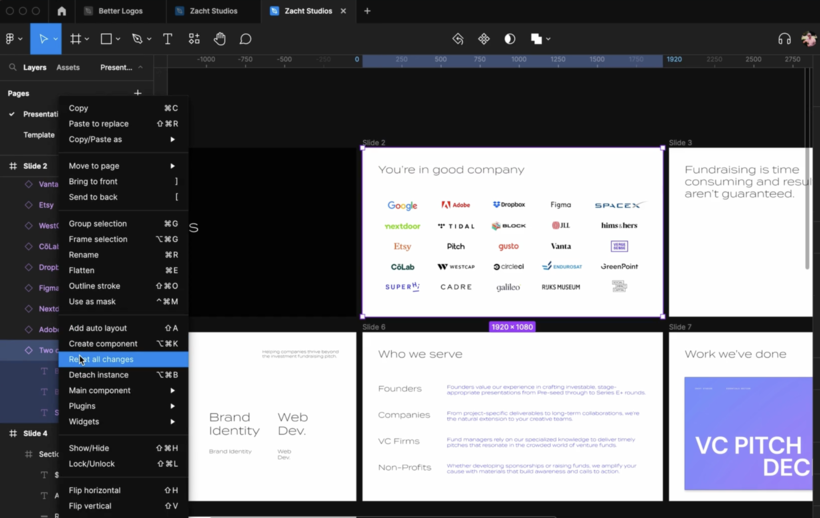Open the Layers panel tab
Image resolution: width=820 pixels, height=518 pixels.
click(35, 67)
